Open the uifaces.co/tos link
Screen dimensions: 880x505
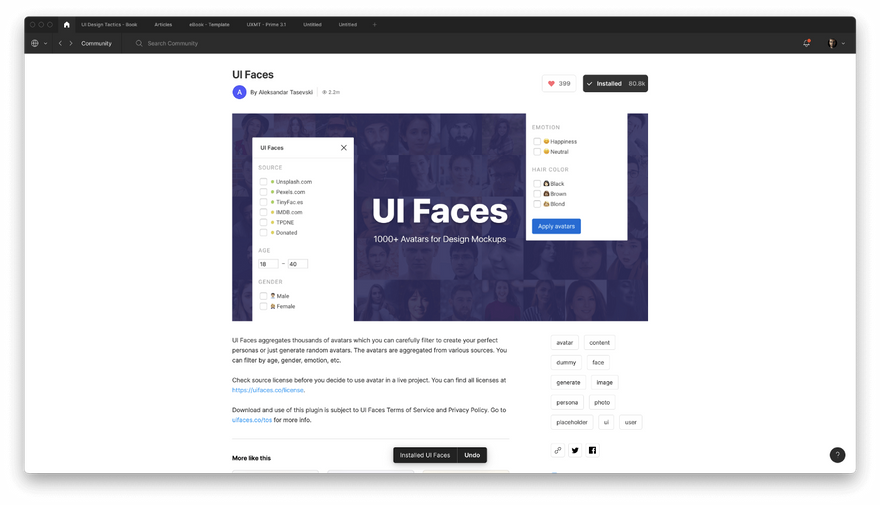pyautogui.click(x=252, y=420)
